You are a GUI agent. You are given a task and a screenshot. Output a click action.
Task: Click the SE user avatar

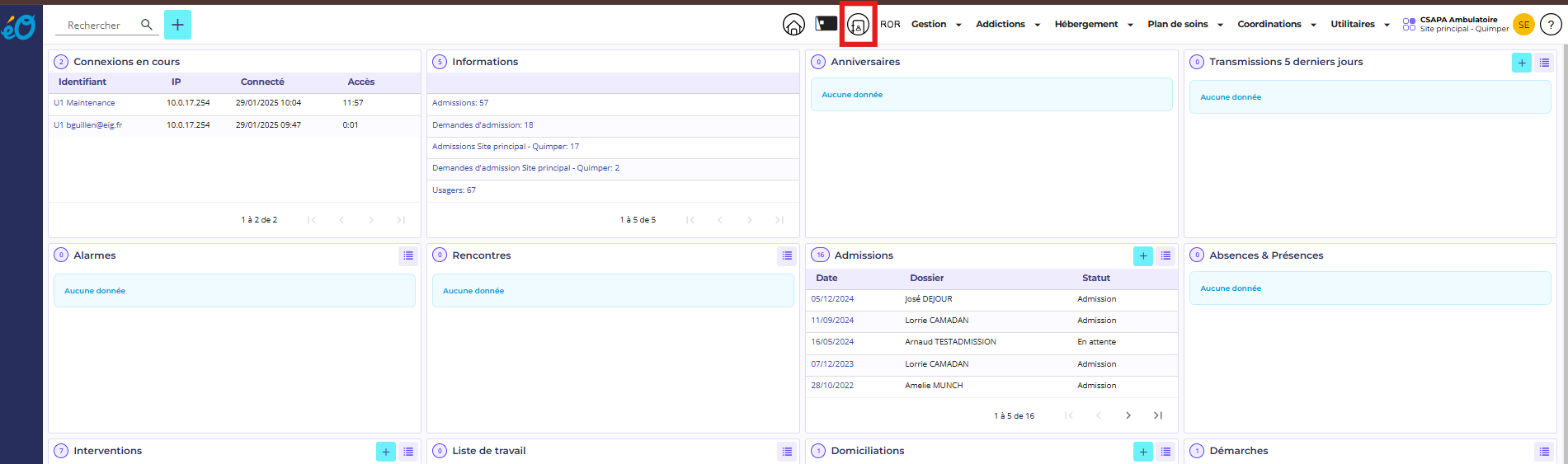[1523, 25]
